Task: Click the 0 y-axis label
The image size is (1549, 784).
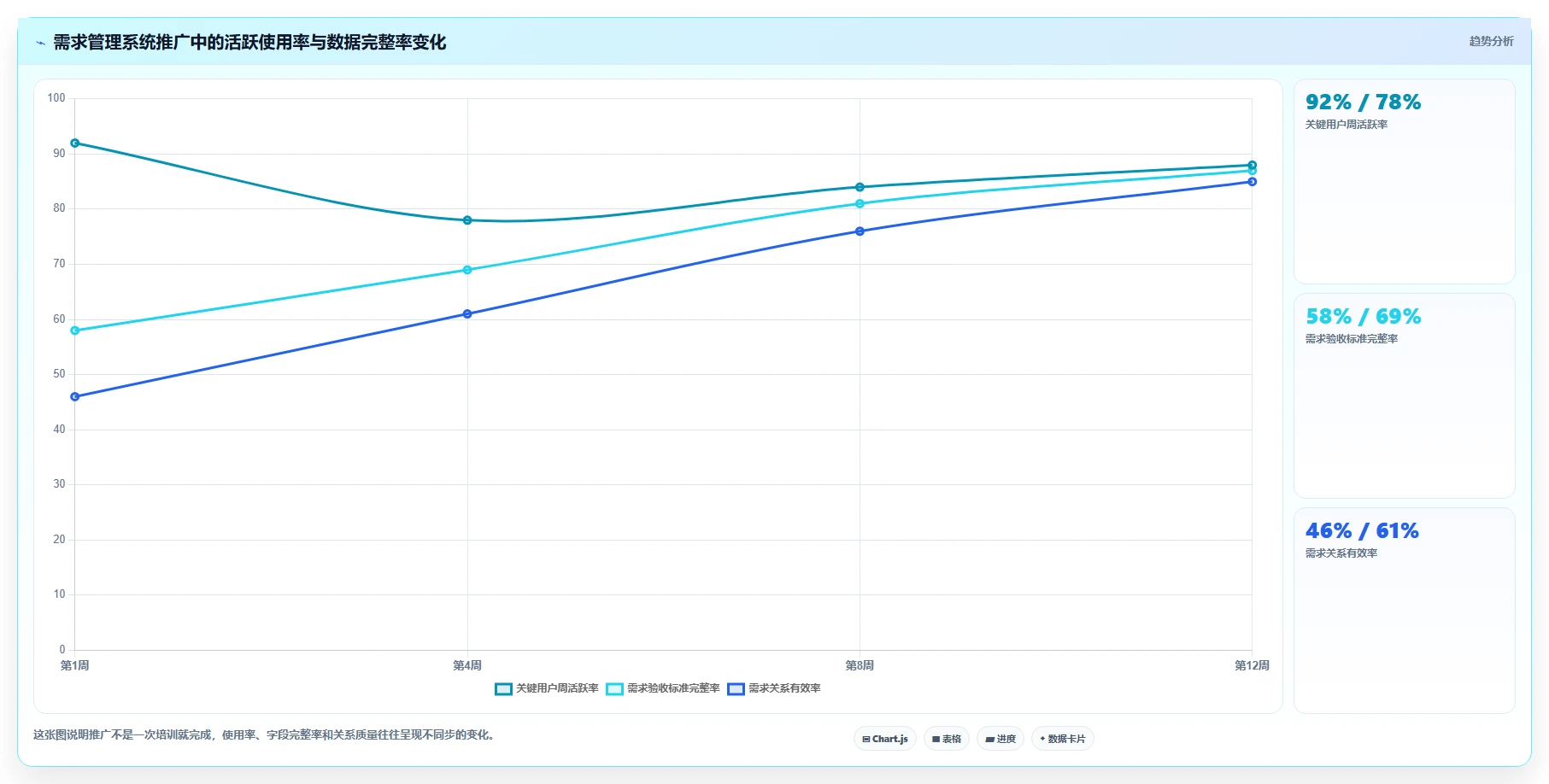Action: (x=62, y=650)
